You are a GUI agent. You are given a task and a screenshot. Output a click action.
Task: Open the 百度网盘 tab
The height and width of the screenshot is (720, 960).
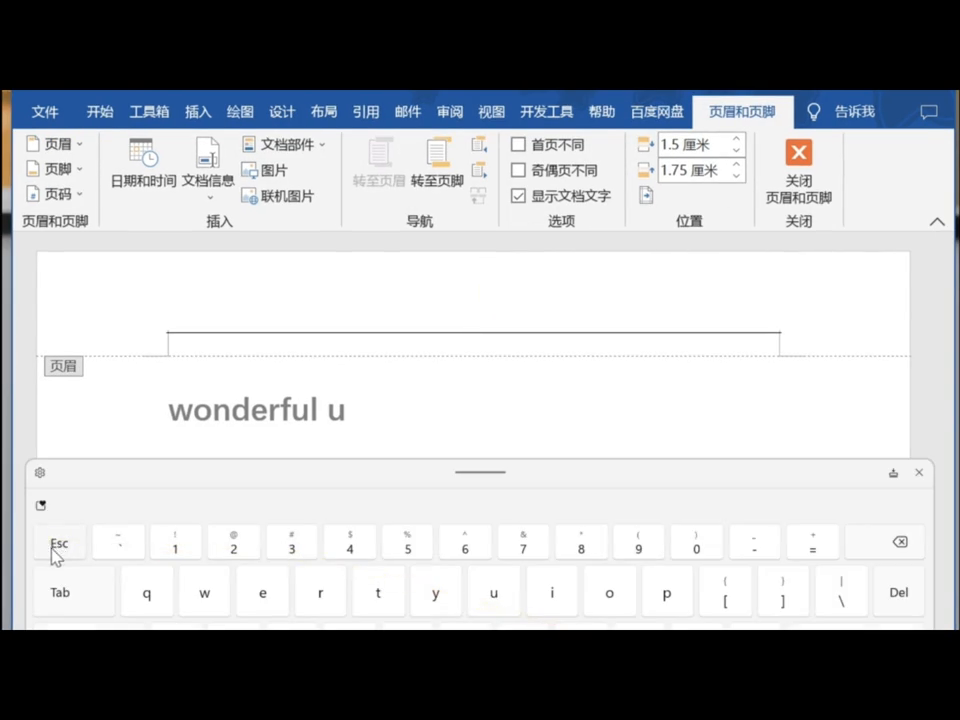pos(657,111)
